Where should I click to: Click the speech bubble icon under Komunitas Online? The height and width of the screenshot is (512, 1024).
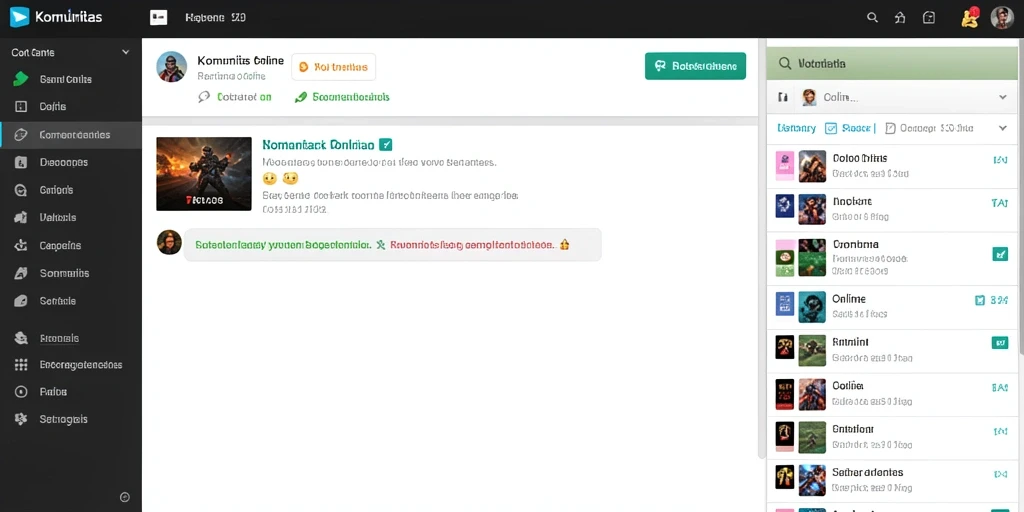(204, 97)
